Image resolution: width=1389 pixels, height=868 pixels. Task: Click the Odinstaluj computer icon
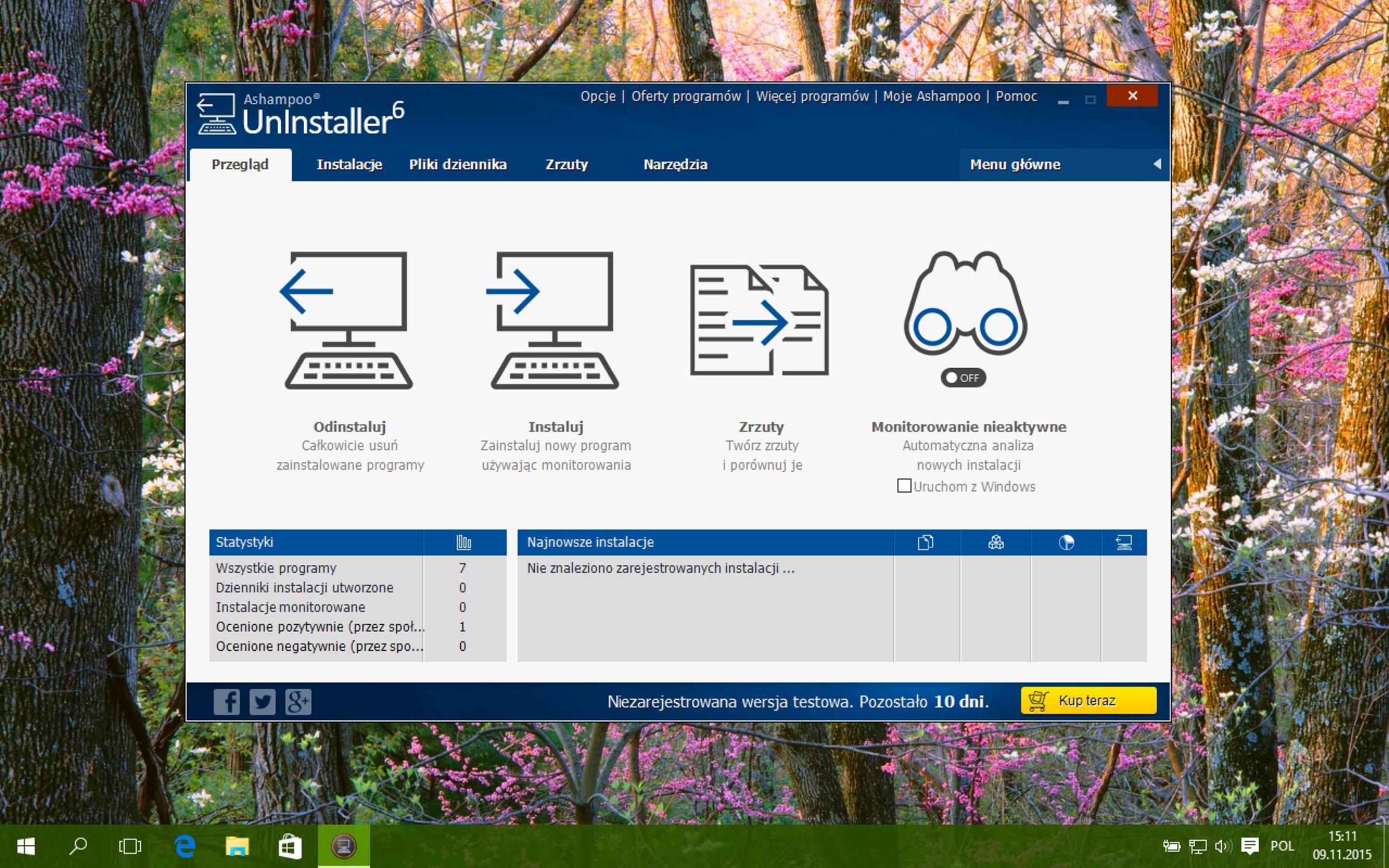pyautogui.click(x=348, y=320)
